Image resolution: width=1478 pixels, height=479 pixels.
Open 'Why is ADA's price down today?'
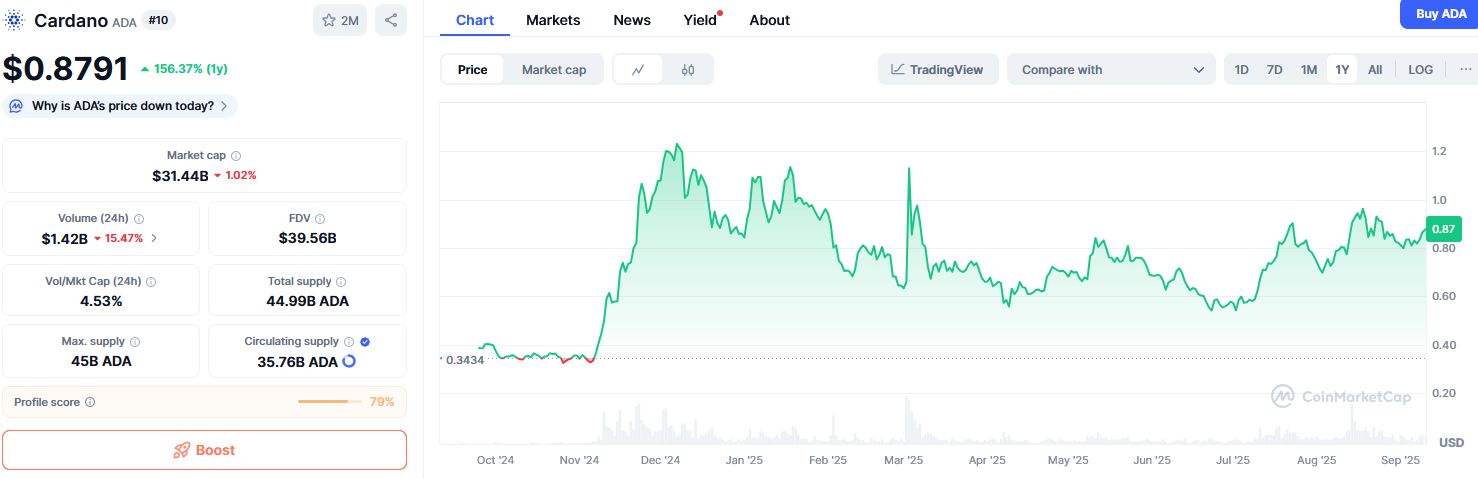121,106
